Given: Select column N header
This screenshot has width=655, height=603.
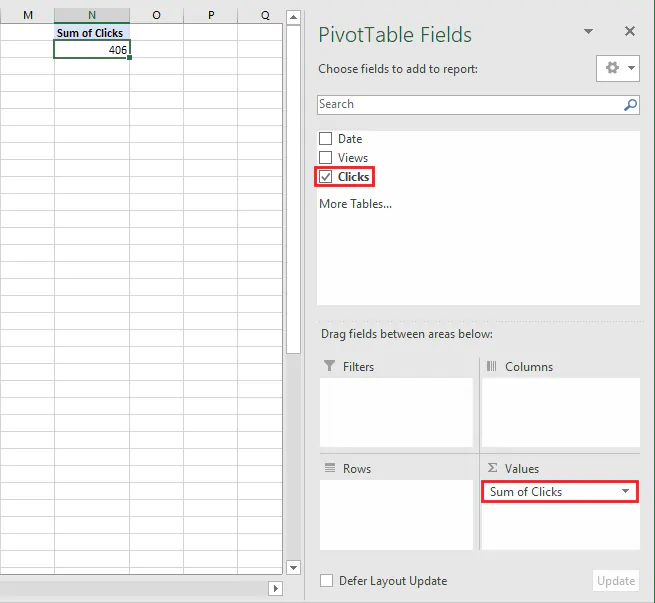Looking at the screenshot, I should click(x=92, y=15).
